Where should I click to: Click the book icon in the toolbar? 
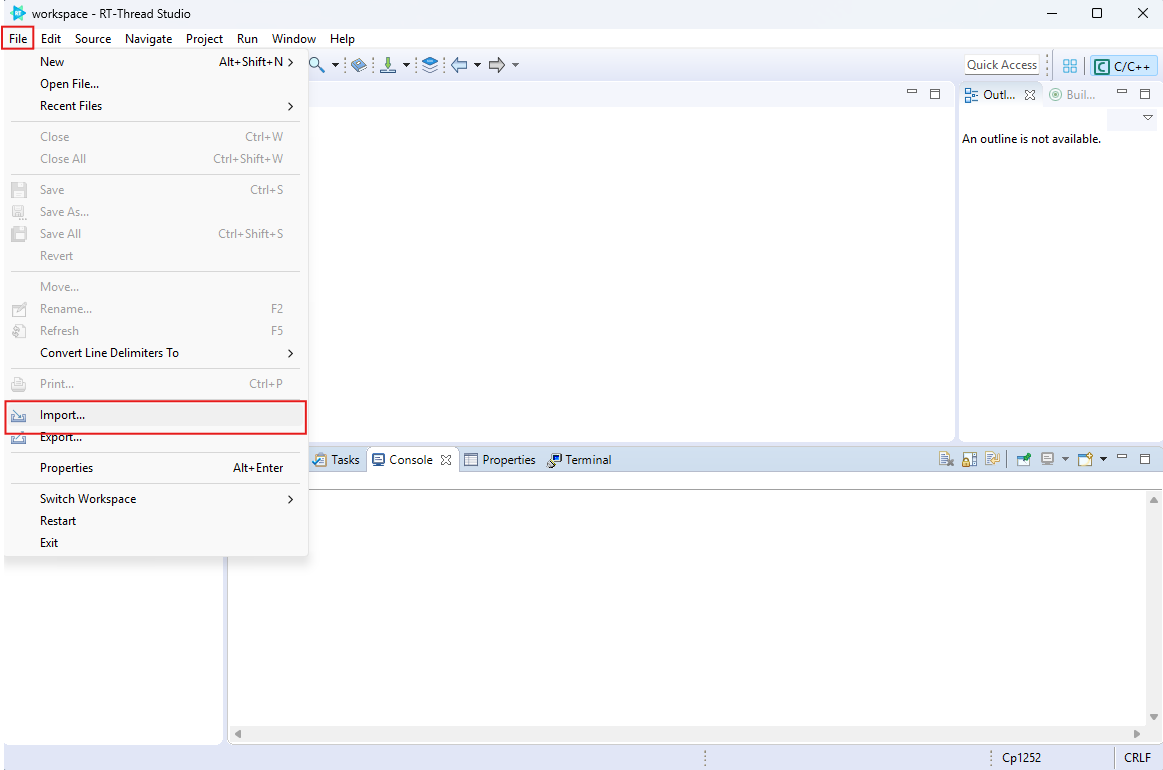coord(359,65)
